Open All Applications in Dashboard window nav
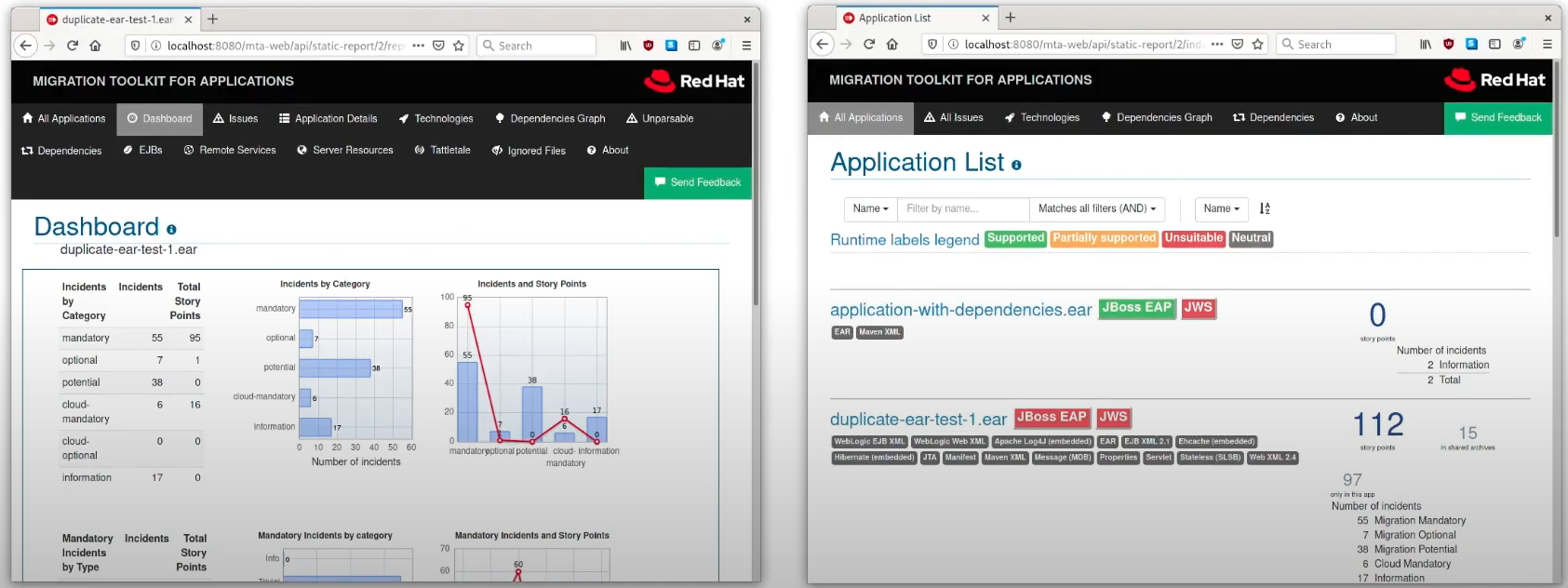This screenshot has width=1568, height=588. (64, 119)
